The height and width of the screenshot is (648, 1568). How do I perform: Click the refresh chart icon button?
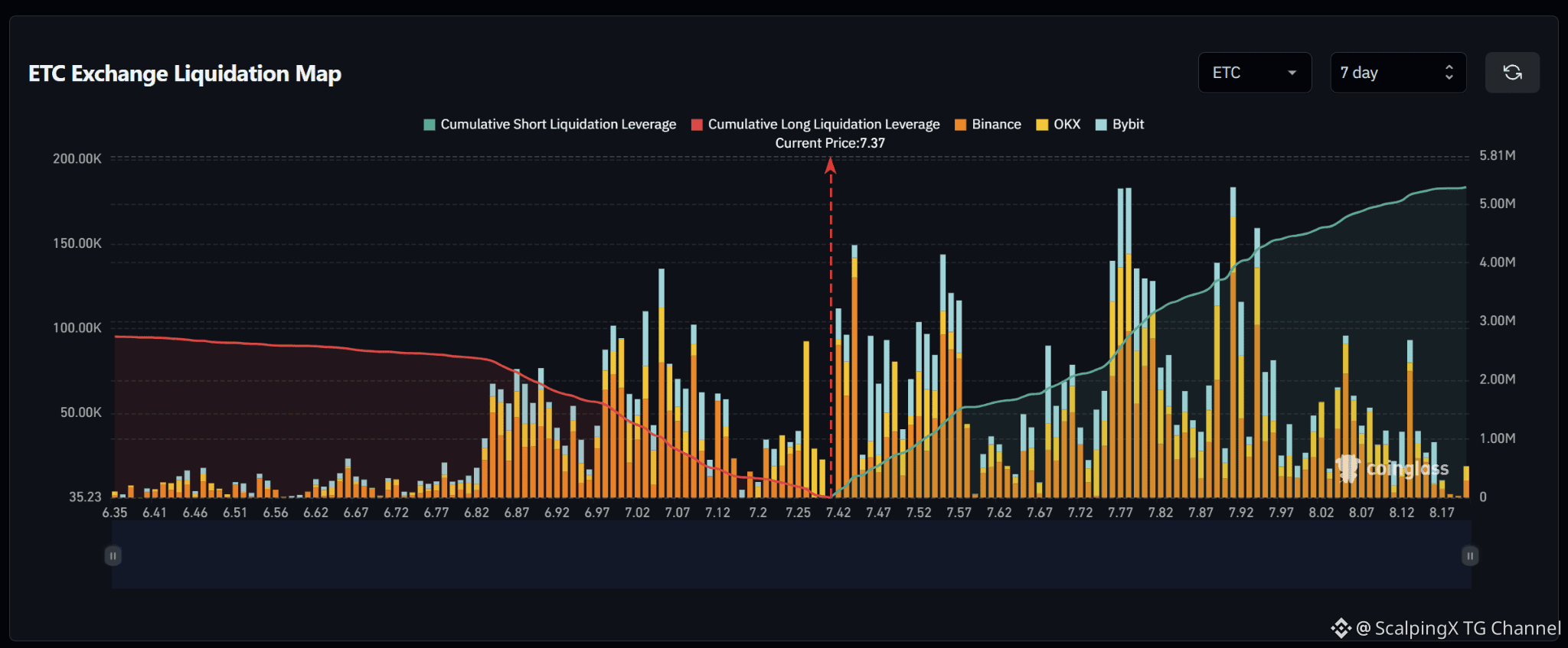pyautogui.click(x=1512, y=73)
